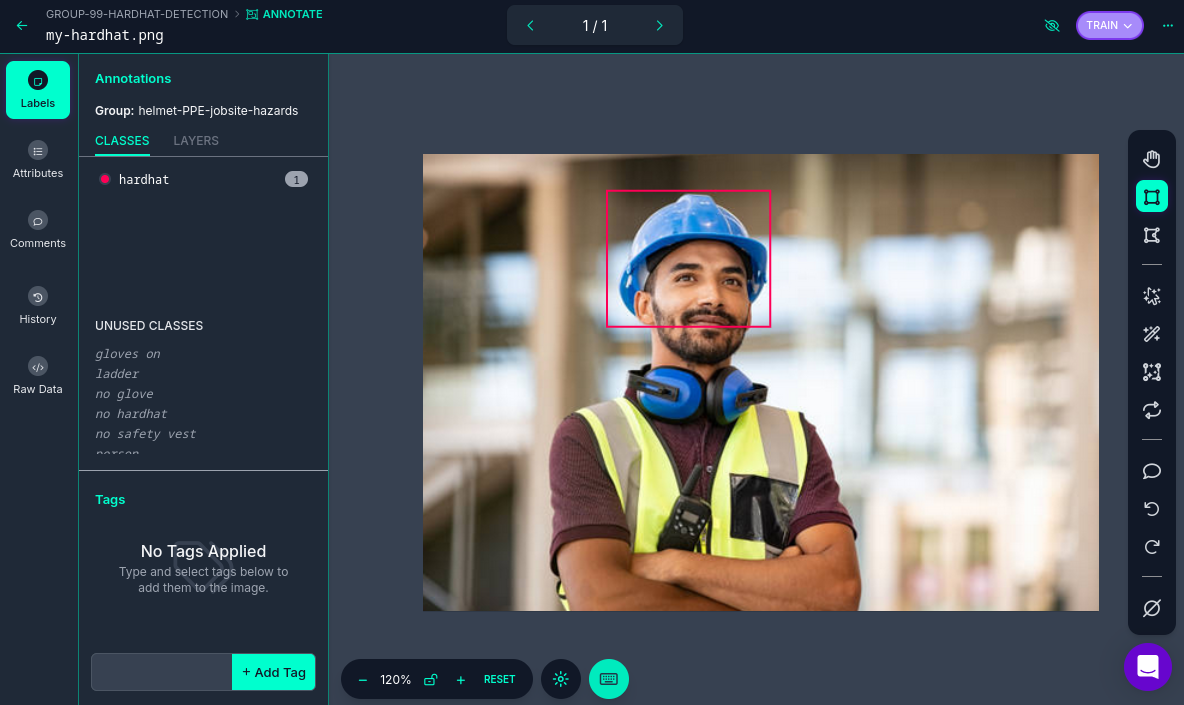Open the Raw Data sidebar panel

38,376
